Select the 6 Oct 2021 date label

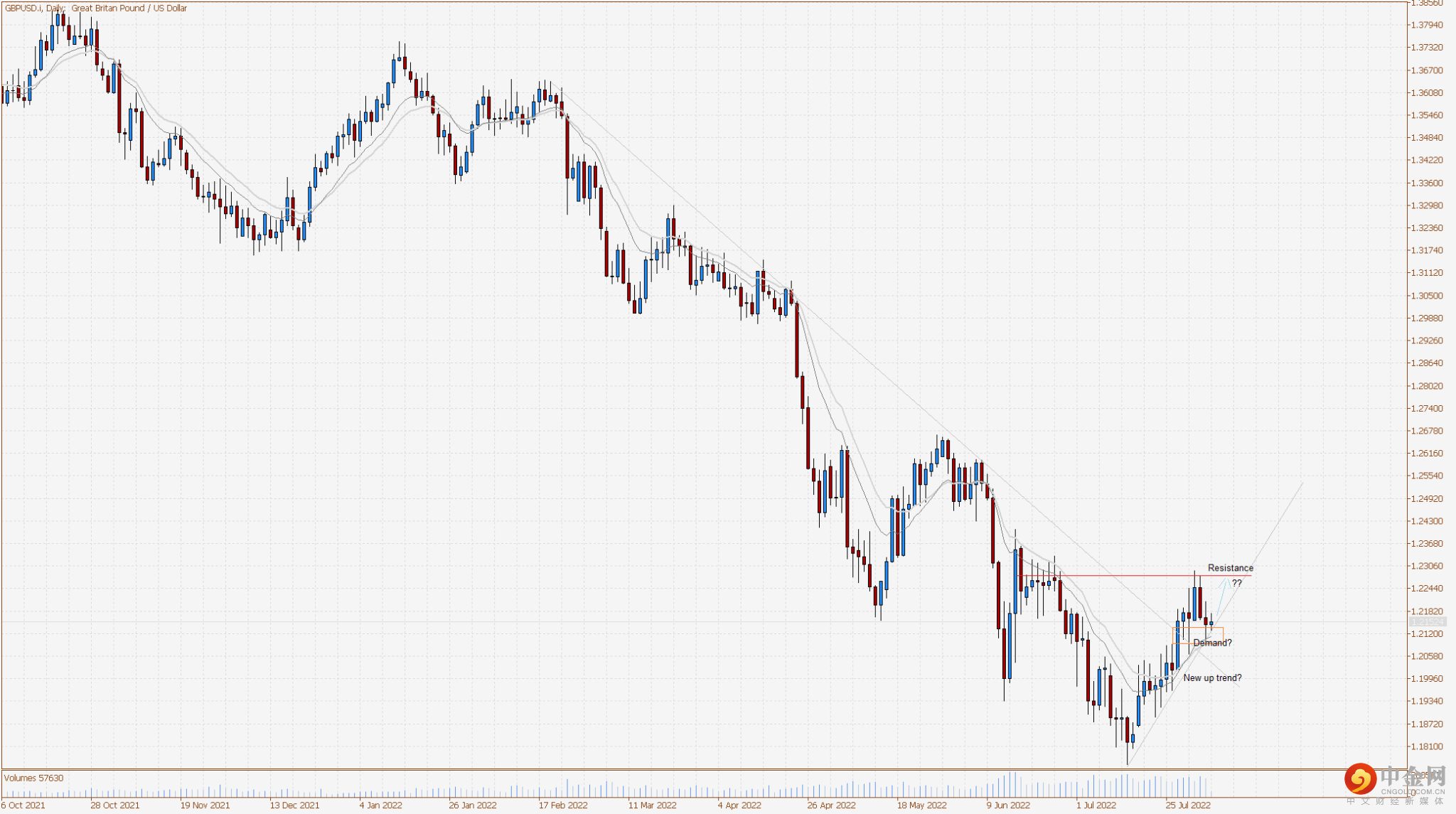pyautogui.click(x=21, y=805)
